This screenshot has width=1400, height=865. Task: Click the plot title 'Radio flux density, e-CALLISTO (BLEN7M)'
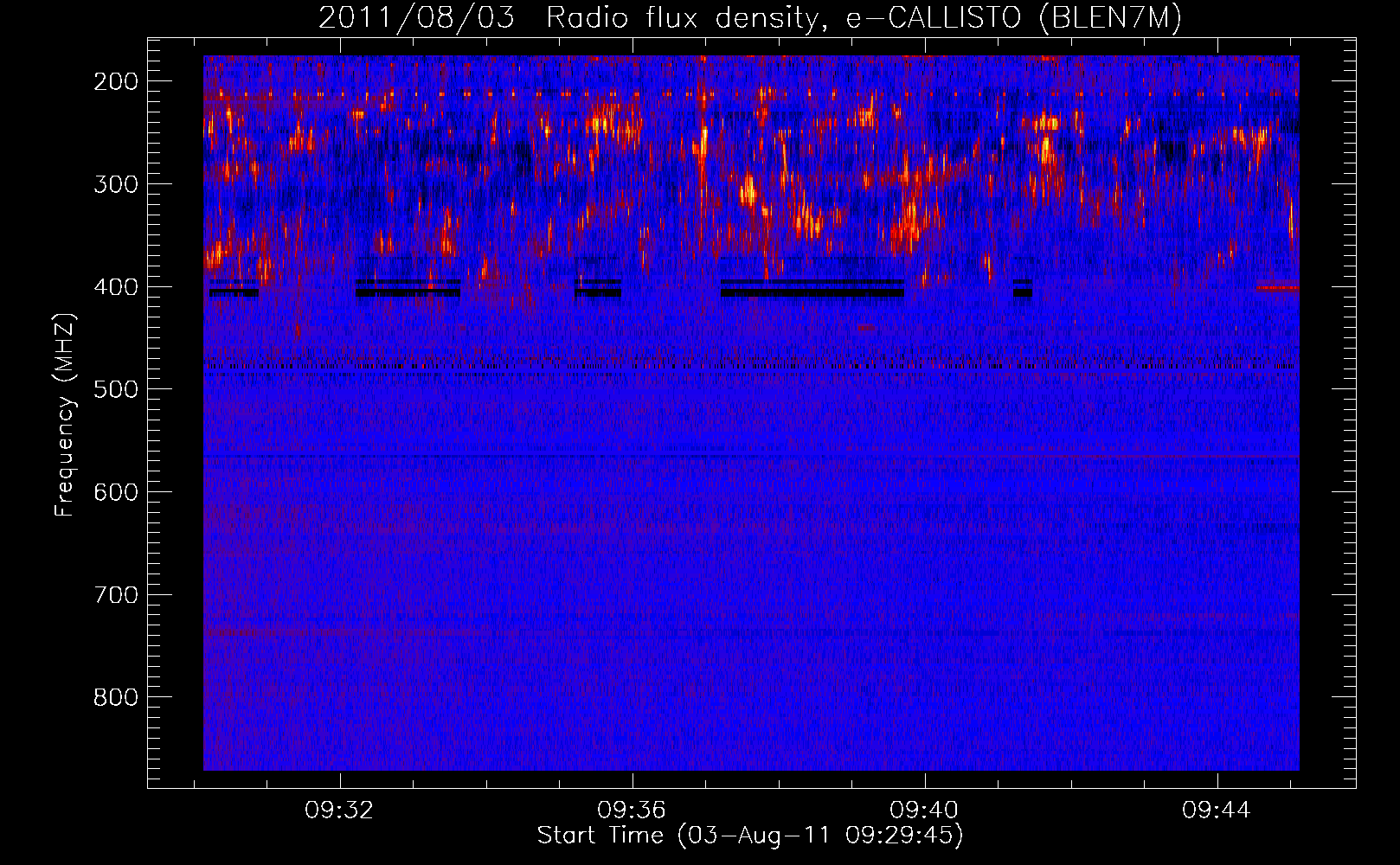864,18
